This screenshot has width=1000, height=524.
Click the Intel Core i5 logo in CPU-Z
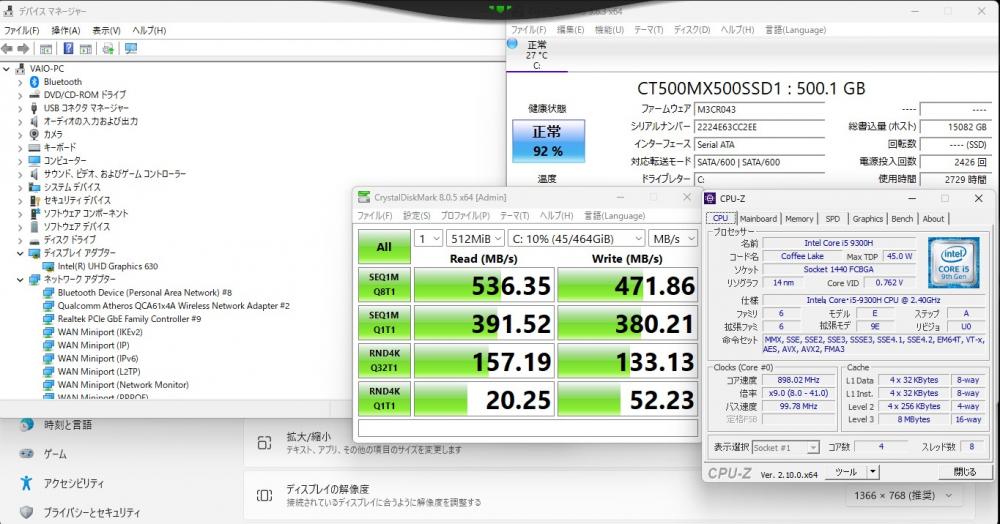click(953, 262)
